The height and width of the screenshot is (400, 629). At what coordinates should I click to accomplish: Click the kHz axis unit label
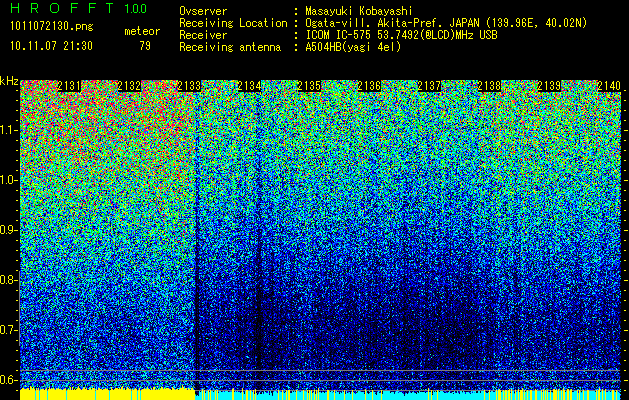click(x=9, y=81)
